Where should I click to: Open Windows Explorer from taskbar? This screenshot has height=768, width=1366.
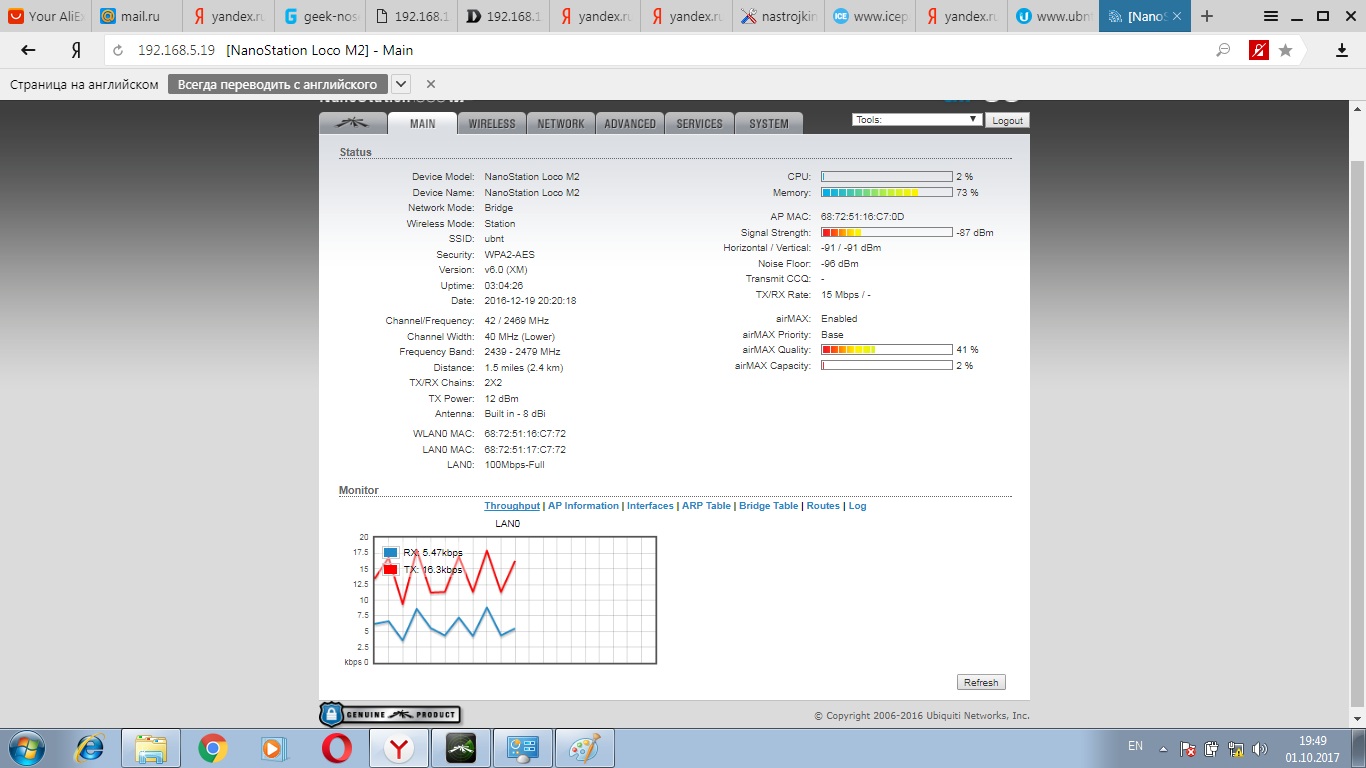tap(151, 748)
